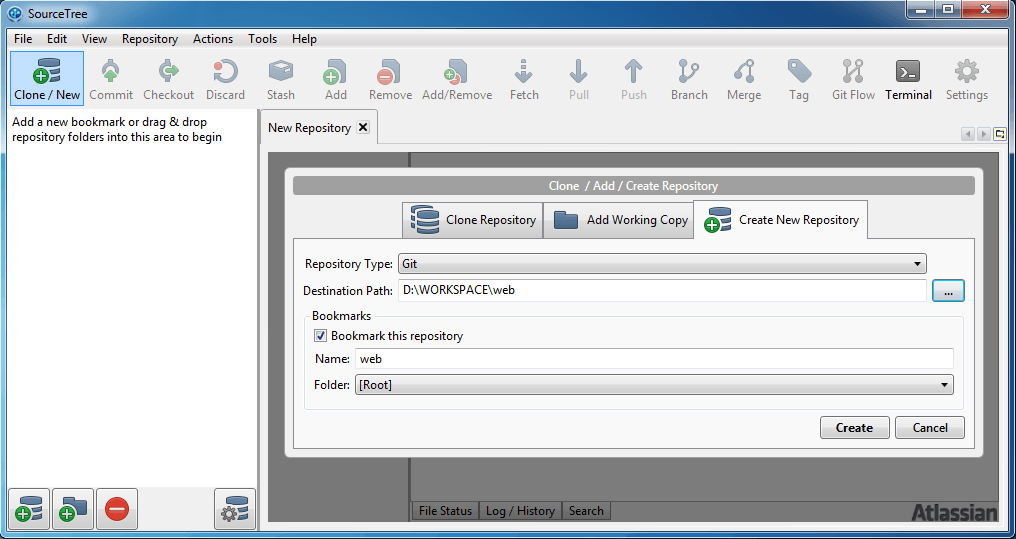Switch to the Add Working Copy tab
The height and width of the screenshot is (539, 1016).
point(619,220)
